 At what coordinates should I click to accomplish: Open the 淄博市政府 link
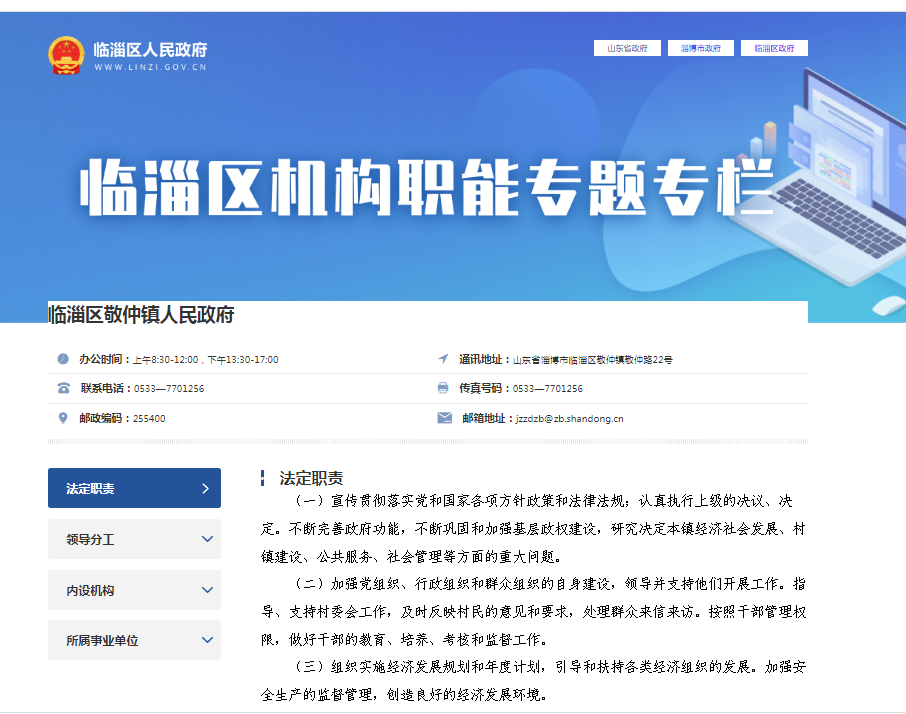701,48
